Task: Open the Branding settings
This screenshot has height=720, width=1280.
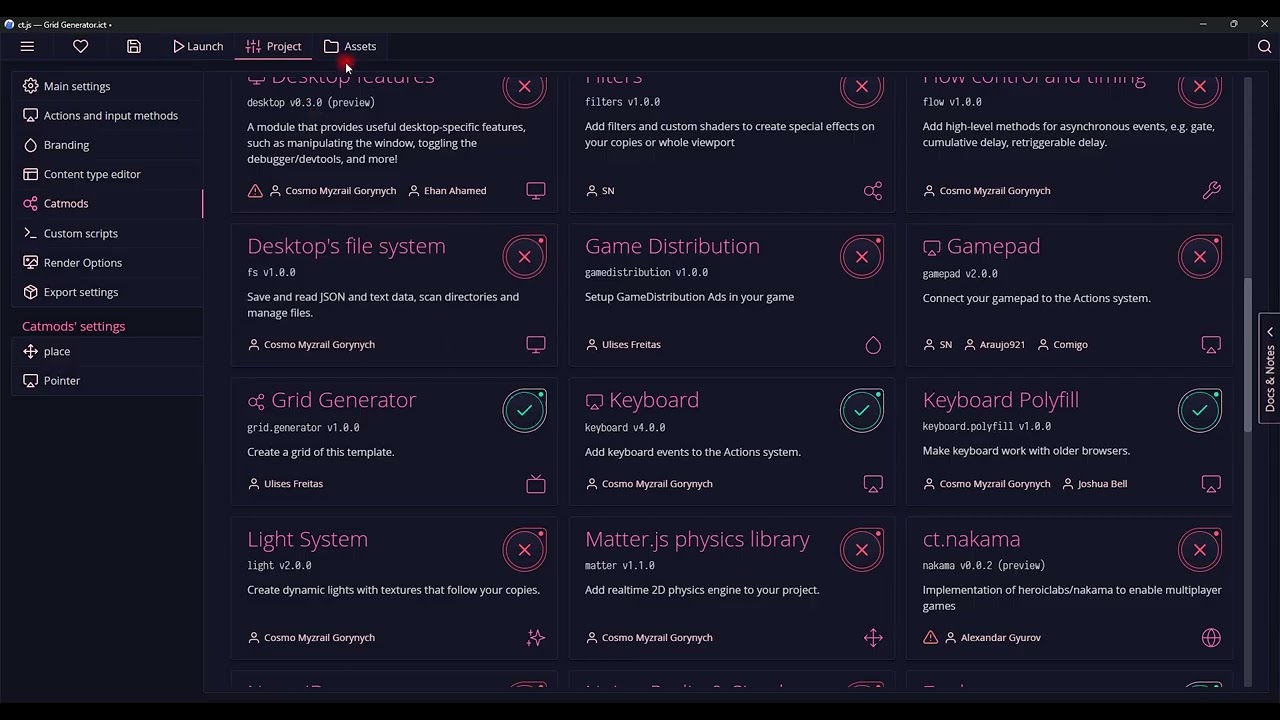Action: [106, 145]
